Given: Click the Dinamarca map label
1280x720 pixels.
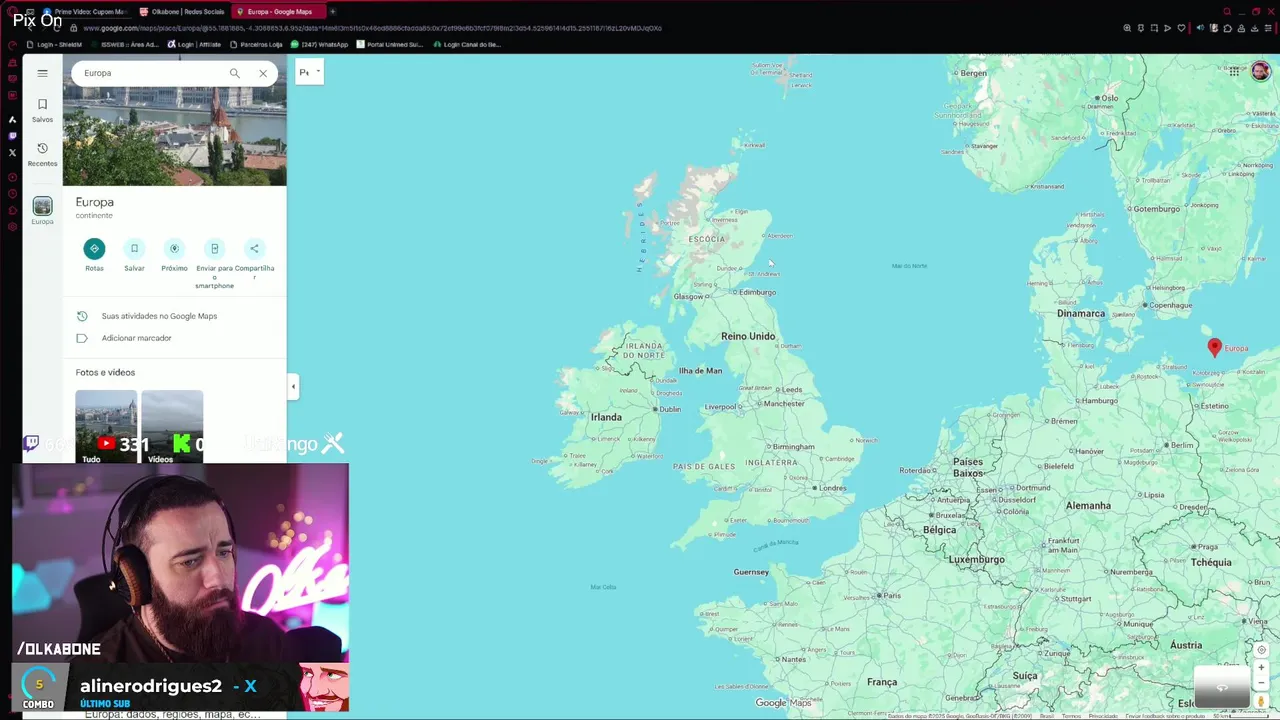Looking at the screenshot, I should tap(1081, 313).
